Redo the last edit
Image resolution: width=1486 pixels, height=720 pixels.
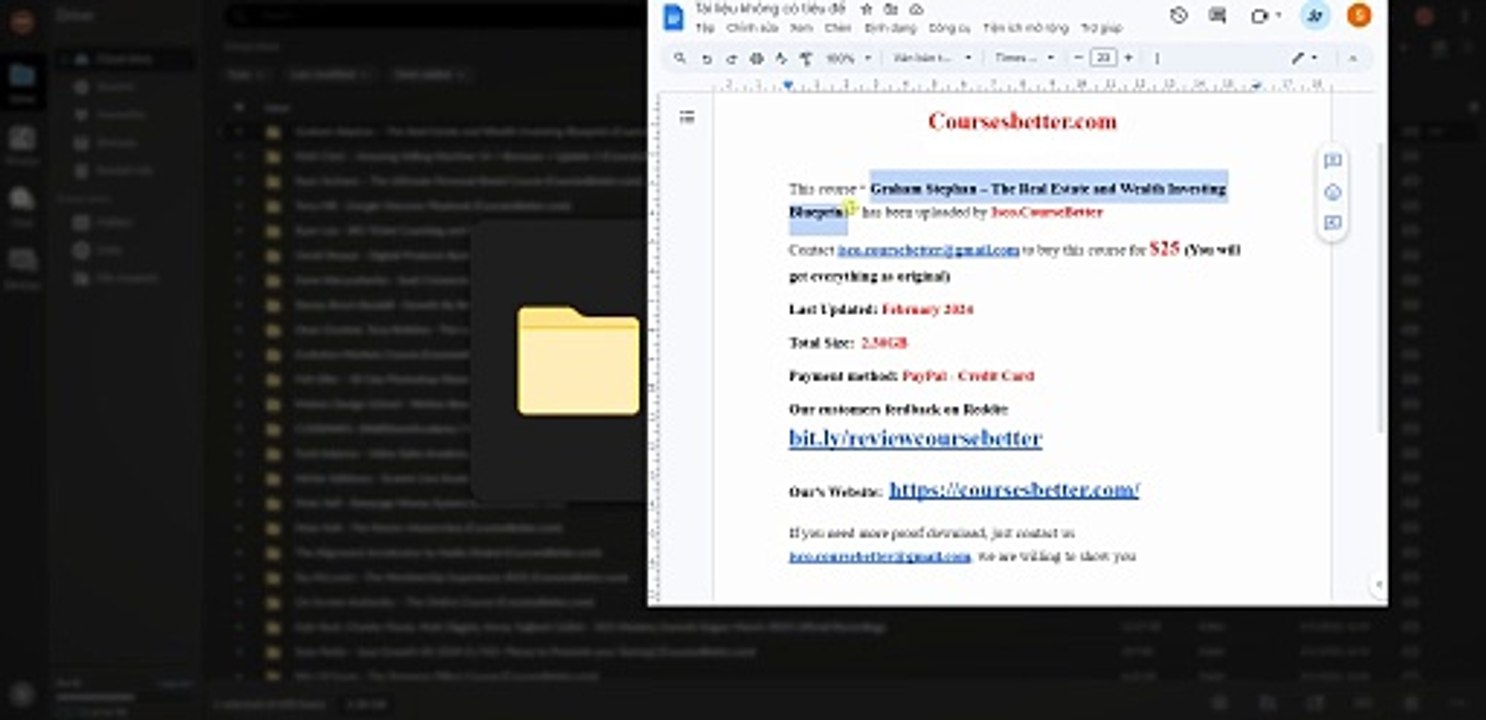tap(732, 58)
